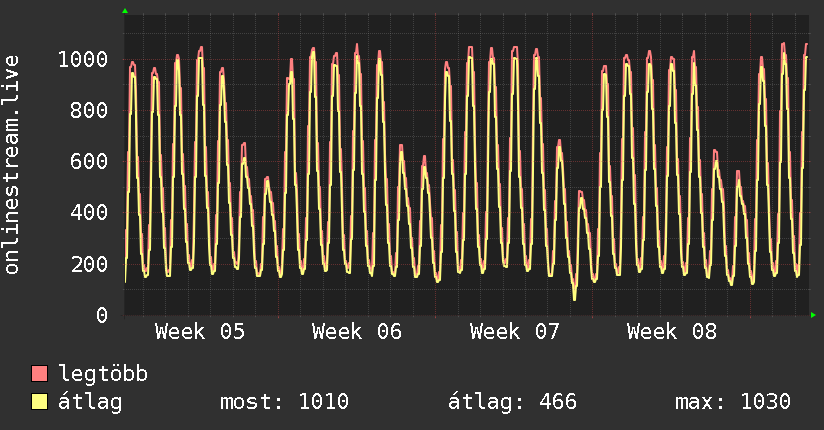Select the legtöbb legend label
Screen dimensions: 824x430
[x=103, y=374]
